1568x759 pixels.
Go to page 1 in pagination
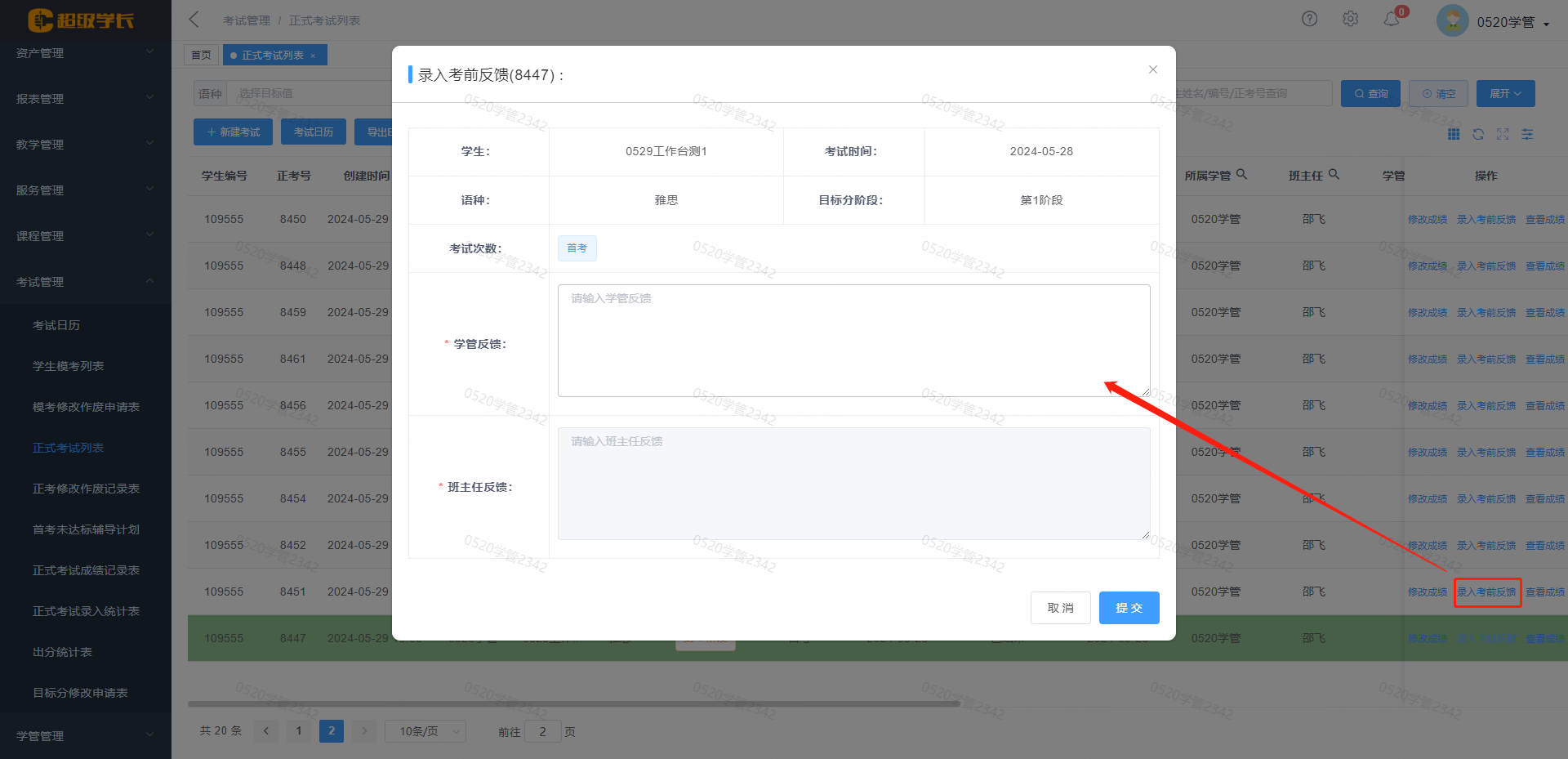299,731
